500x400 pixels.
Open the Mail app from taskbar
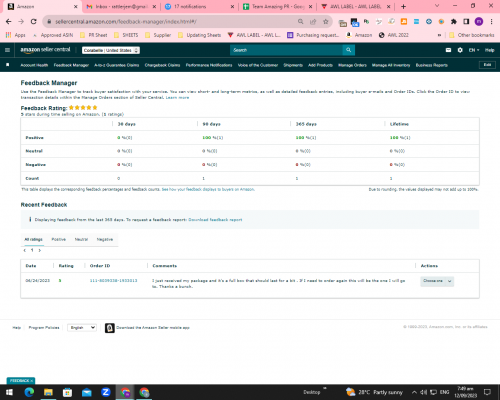click(87, 392)
